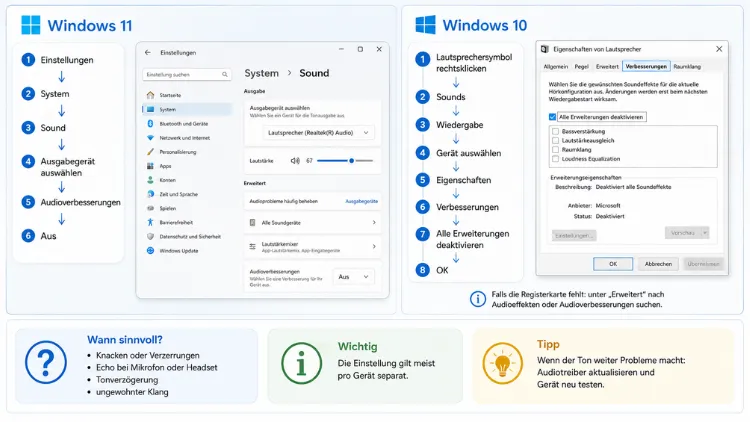Click the Windows 11 logo

[31, 25]
